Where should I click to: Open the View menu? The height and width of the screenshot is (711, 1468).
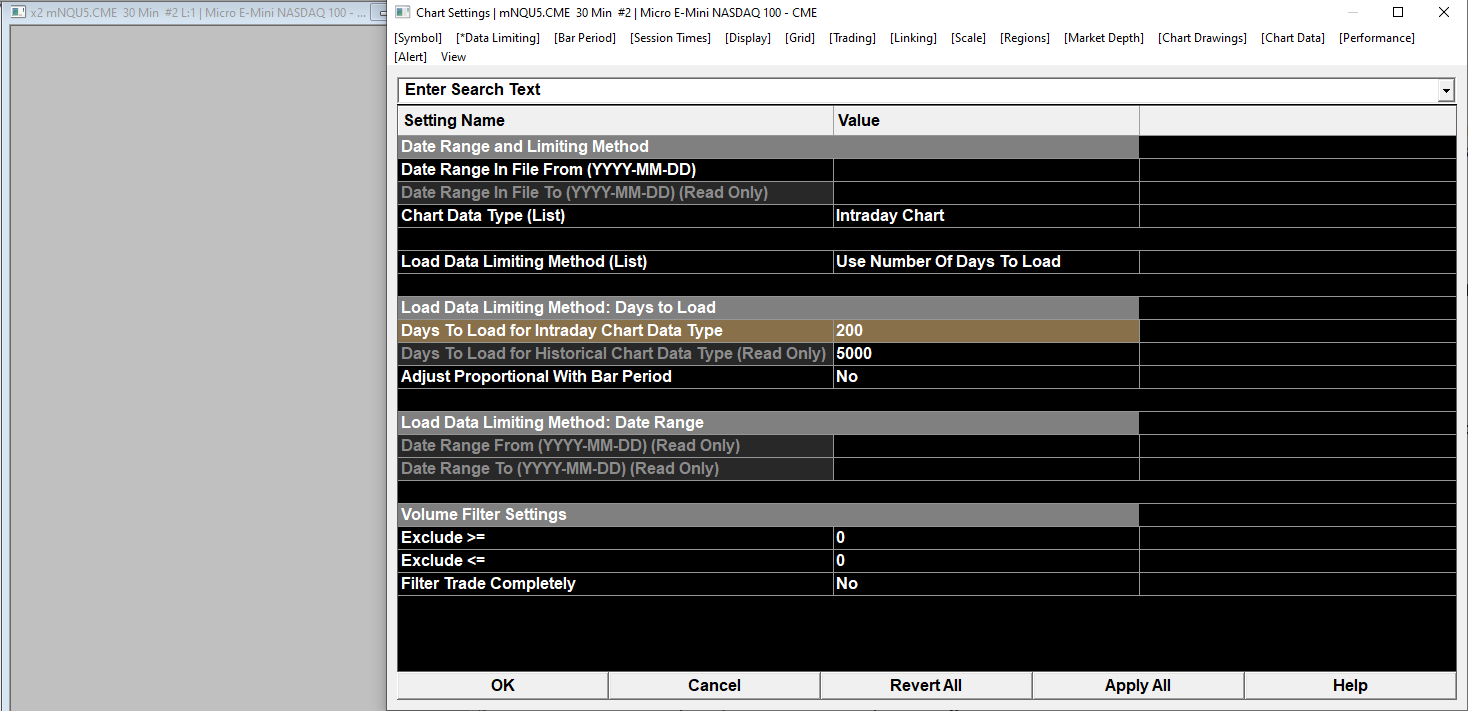(453, 57)
